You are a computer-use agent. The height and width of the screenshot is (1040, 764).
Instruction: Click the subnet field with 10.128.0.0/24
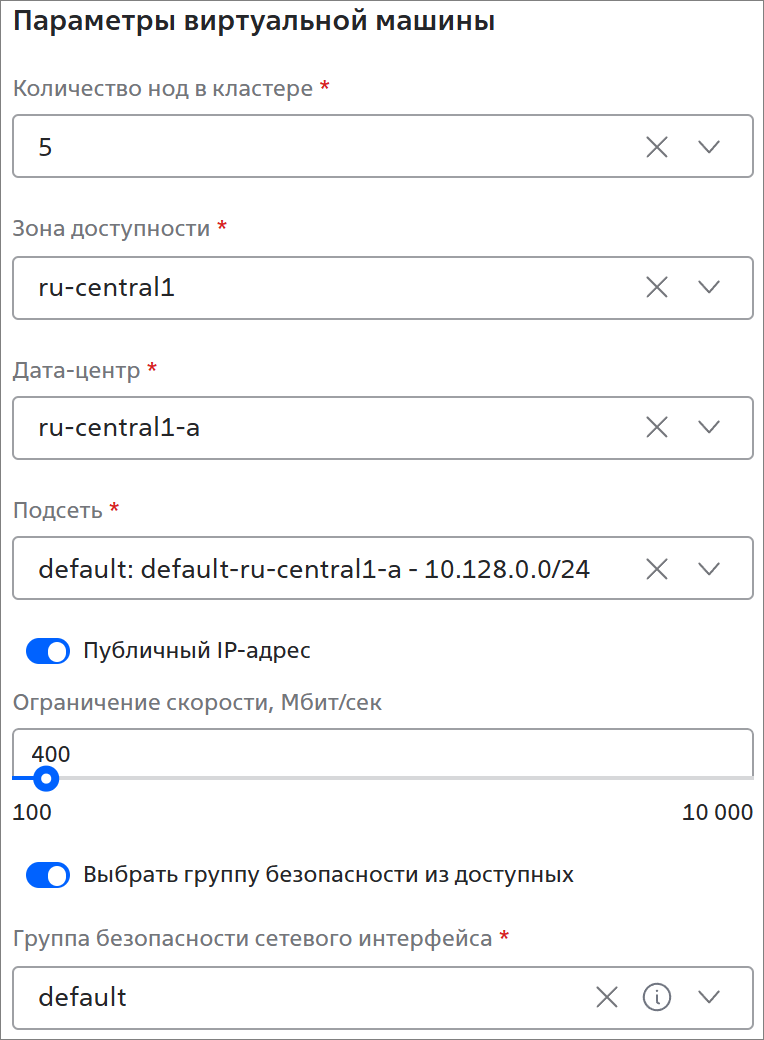click(x=383, y=568)
